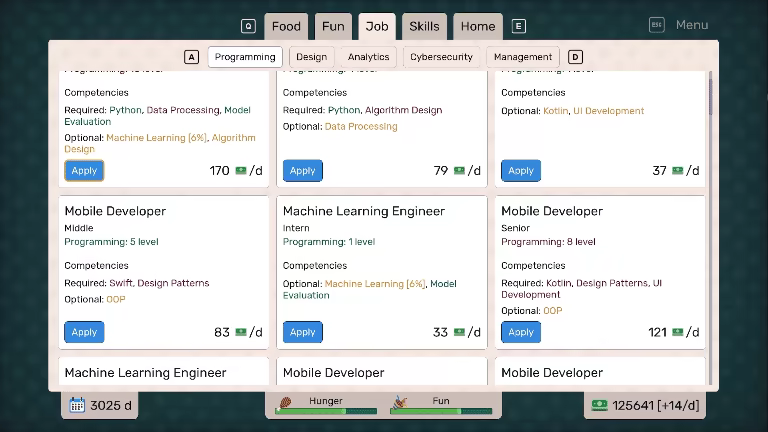768x432 pixels.
Task: Click 'Kotlin, UI Development' optional competencies
Action: [x=594, y=111]
